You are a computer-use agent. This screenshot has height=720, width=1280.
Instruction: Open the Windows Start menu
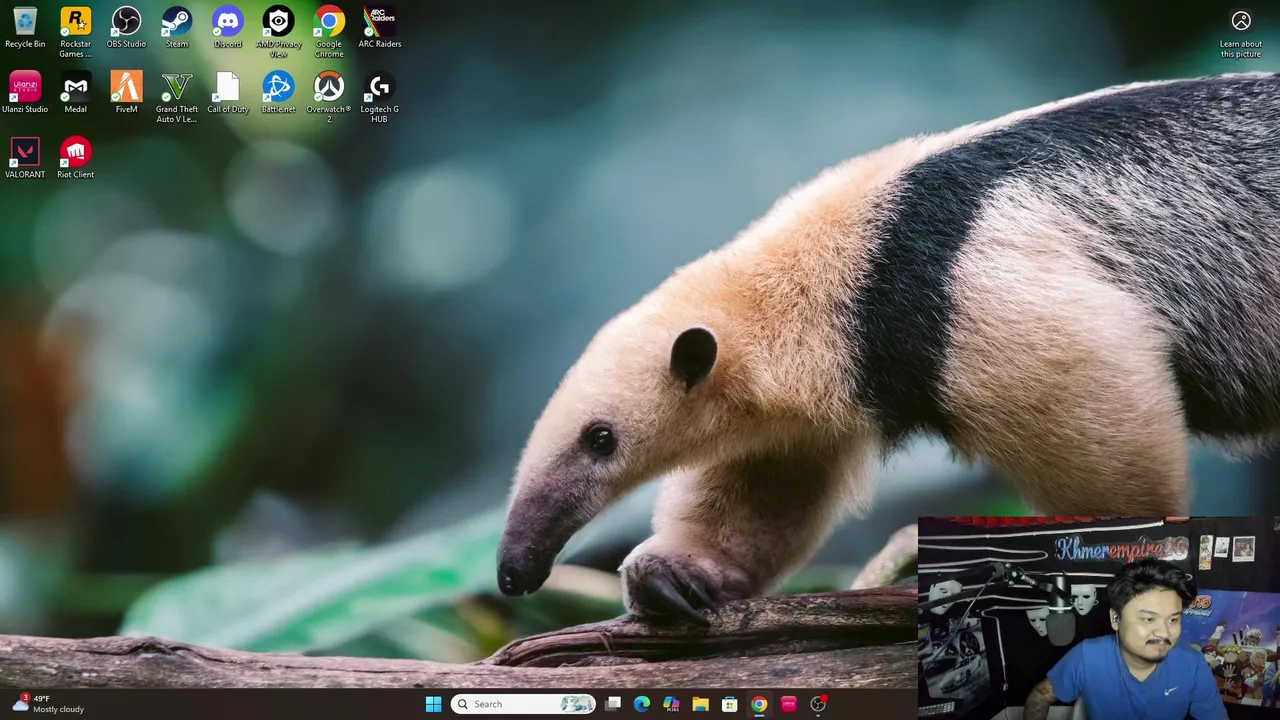coord(433,704)
